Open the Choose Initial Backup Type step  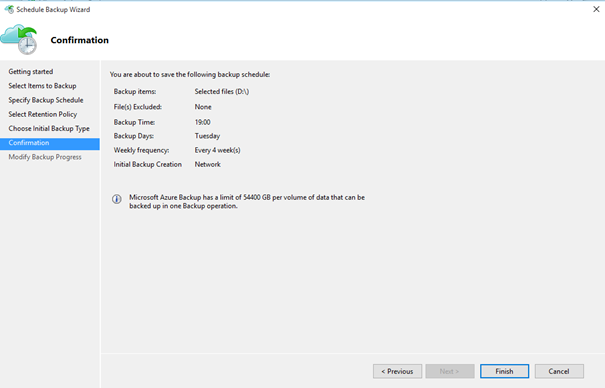(x=49, y=128)
